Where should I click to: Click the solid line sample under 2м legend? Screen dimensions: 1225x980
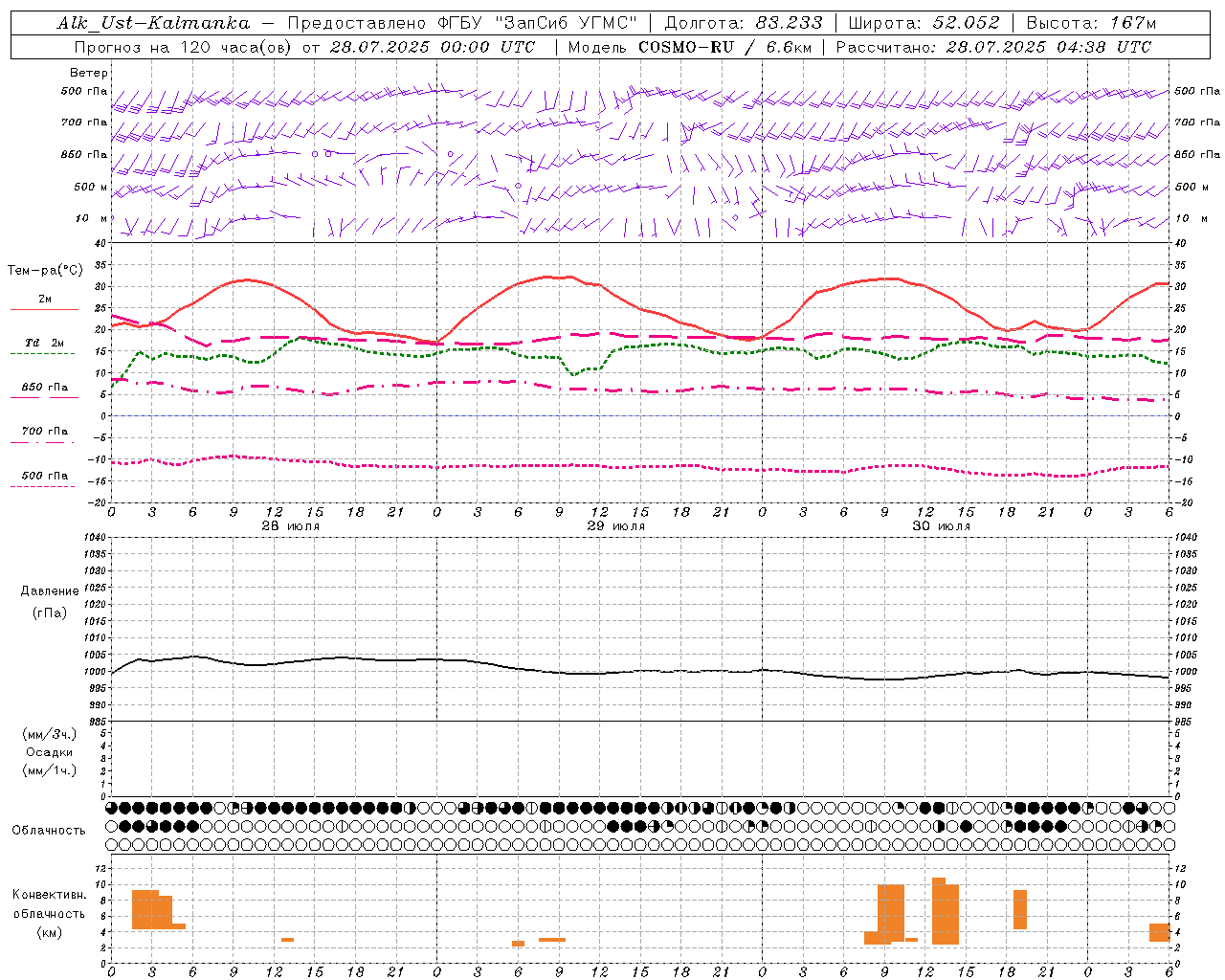(44, 310)
